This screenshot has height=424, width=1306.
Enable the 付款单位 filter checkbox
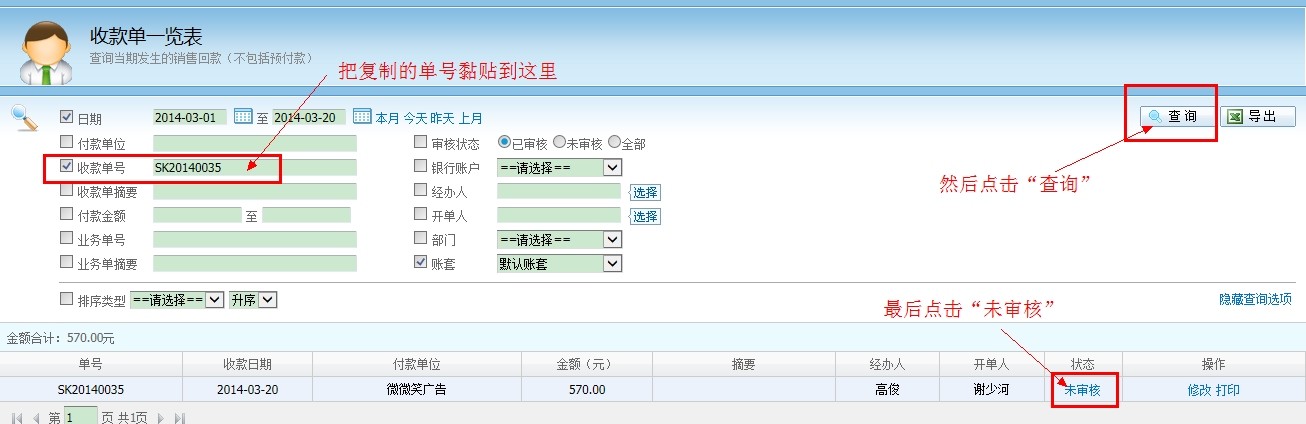click(67, 142)
